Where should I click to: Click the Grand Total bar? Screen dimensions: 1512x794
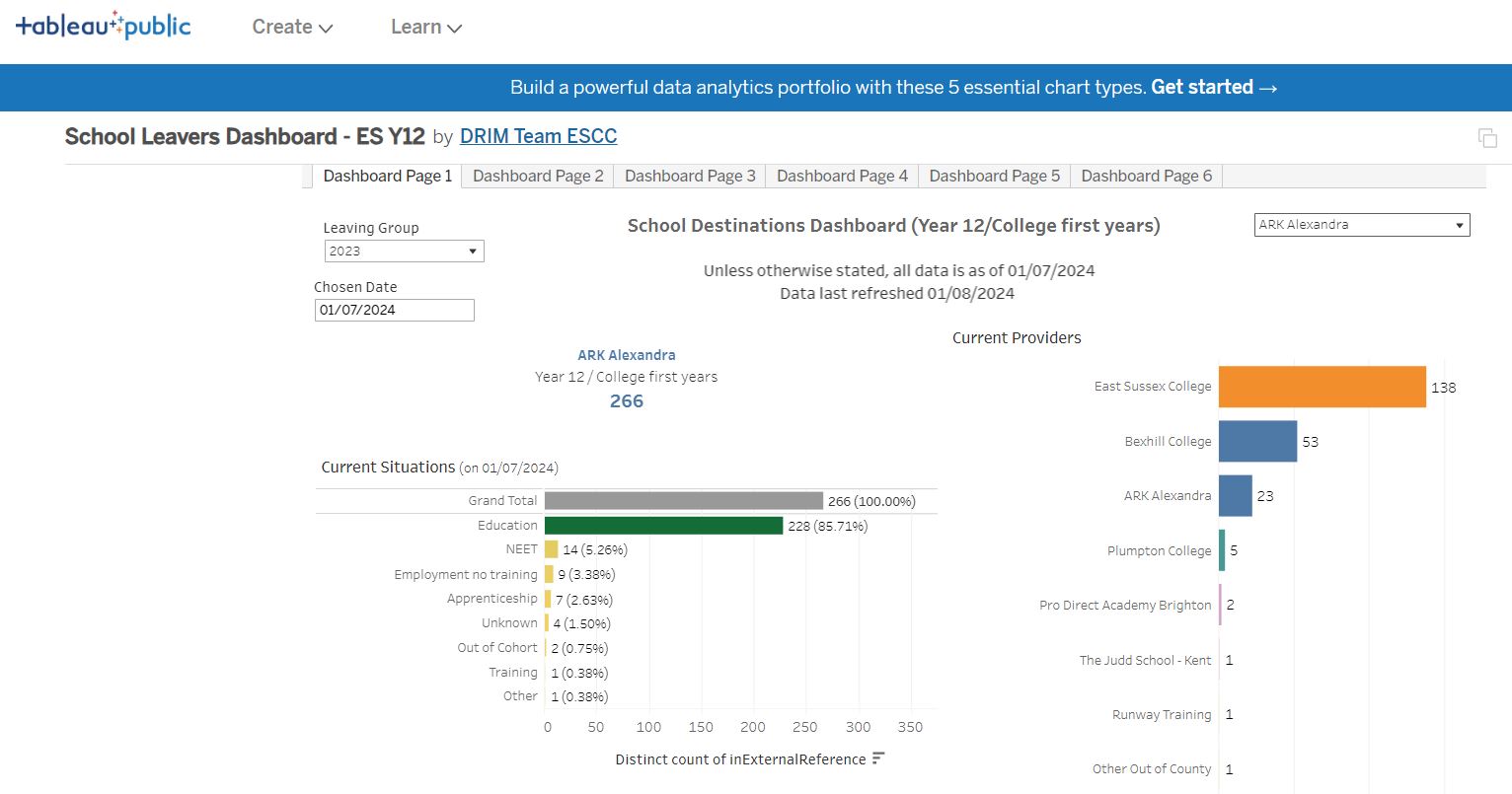click(684, 500)
